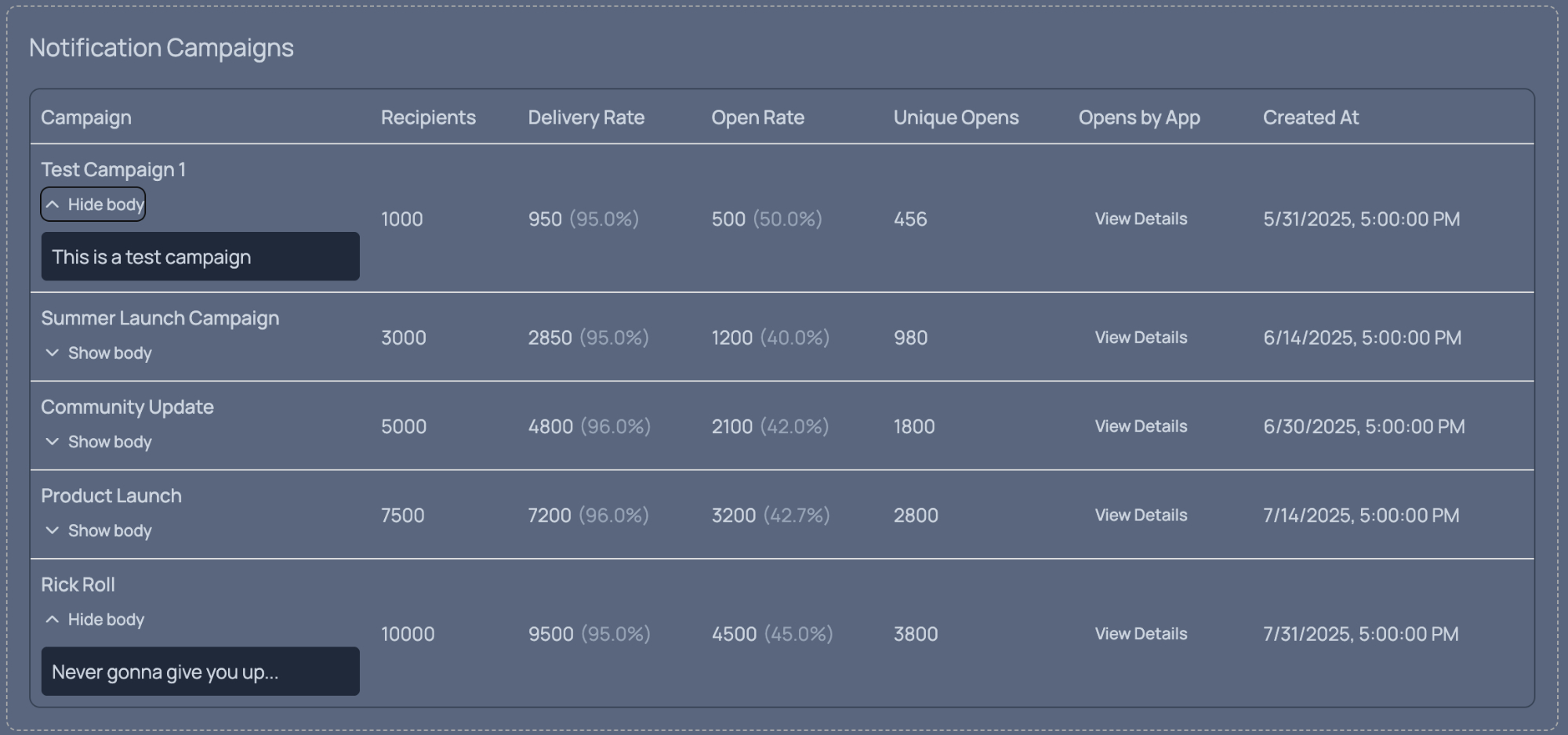Viewport: 1568px width, 735px height.
Task: Select the 'This is a test campaign' body box
Action: 201,256
